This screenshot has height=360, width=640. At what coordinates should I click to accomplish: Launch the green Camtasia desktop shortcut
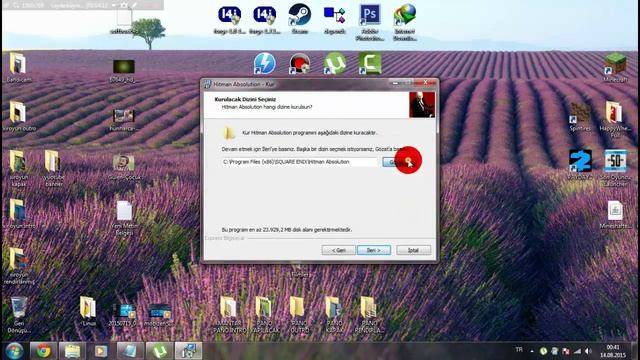point(370,63)
